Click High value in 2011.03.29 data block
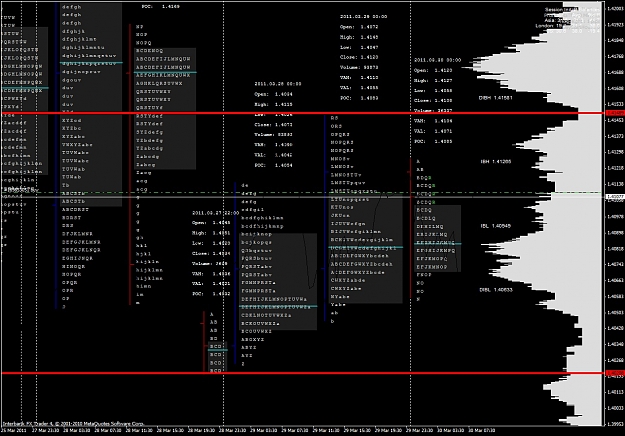 pyautogui.click(x=369, y=37)
